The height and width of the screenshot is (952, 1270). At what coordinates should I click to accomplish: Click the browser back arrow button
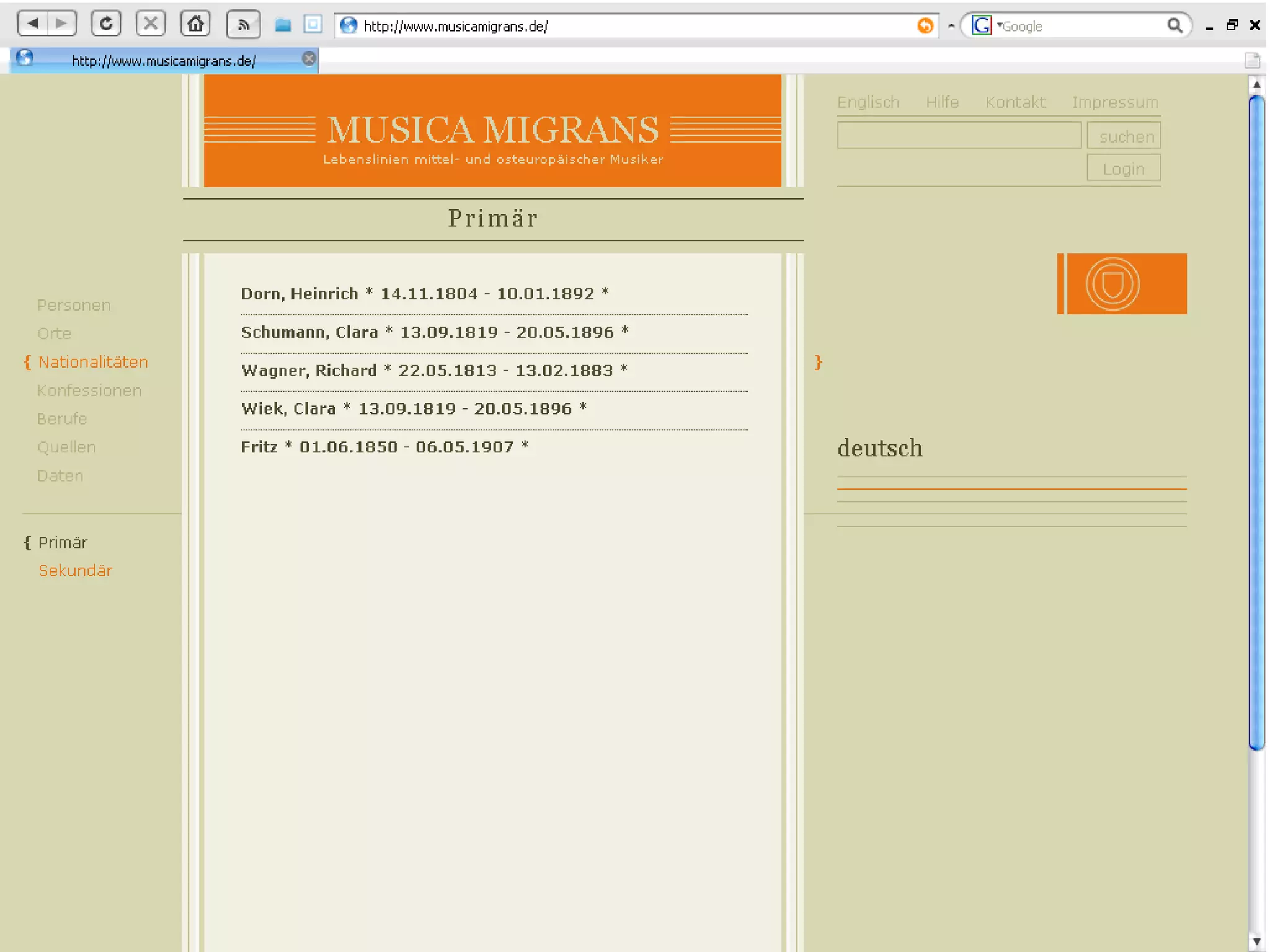pyautogui.click(x=33, y=24)
